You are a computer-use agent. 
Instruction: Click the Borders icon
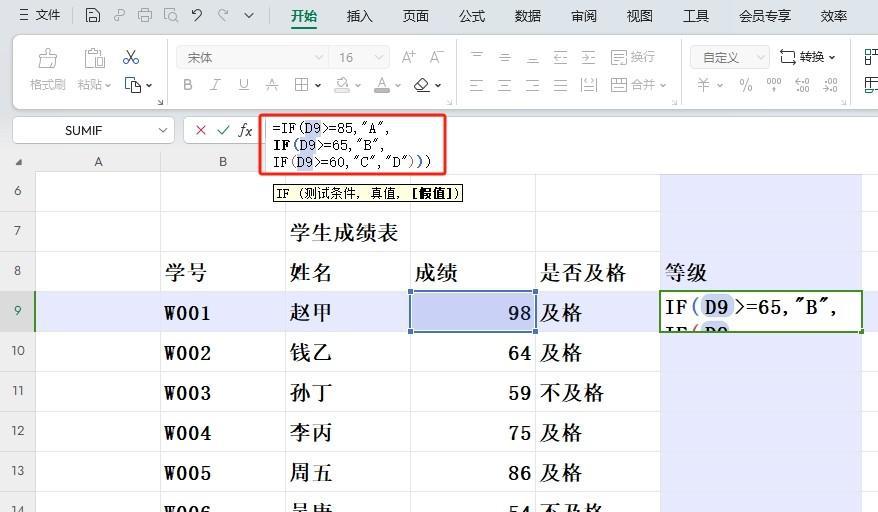[x=301, y=85]
